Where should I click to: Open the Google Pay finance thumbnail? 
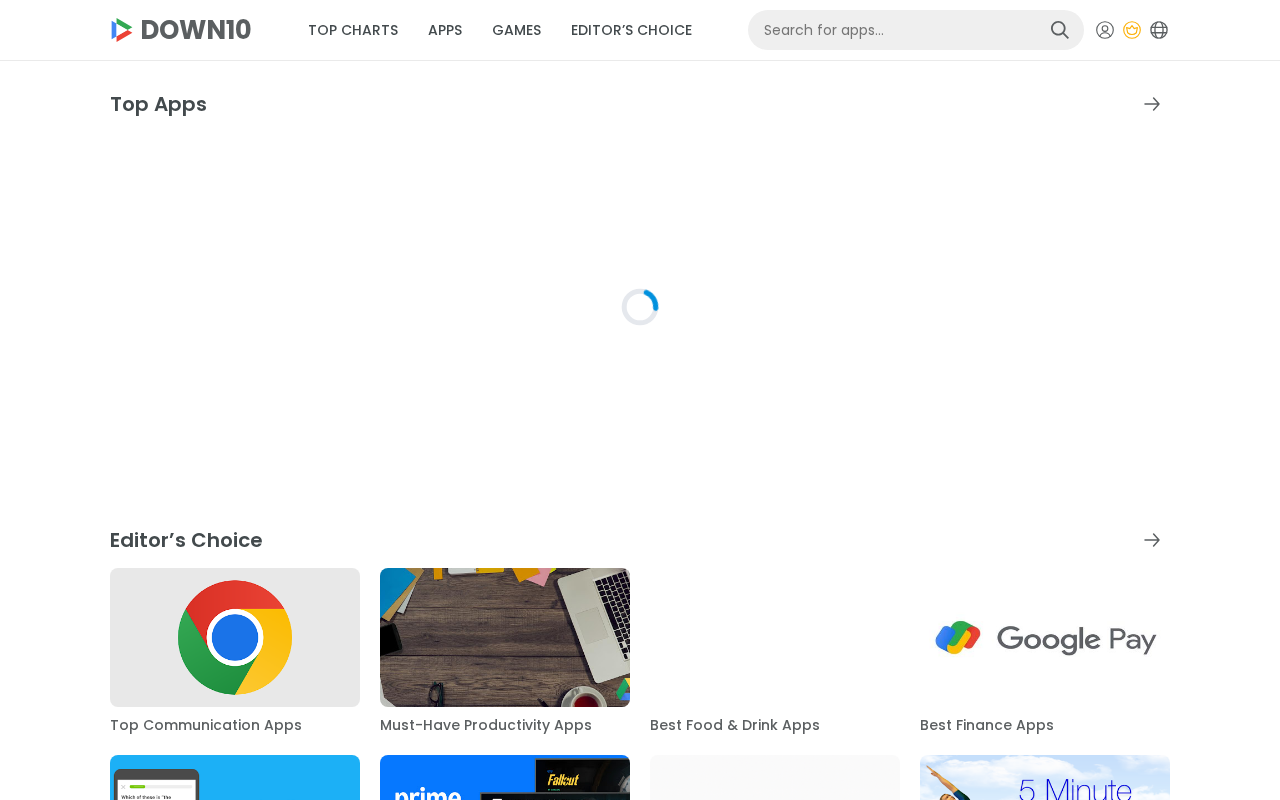(1045, 637)
